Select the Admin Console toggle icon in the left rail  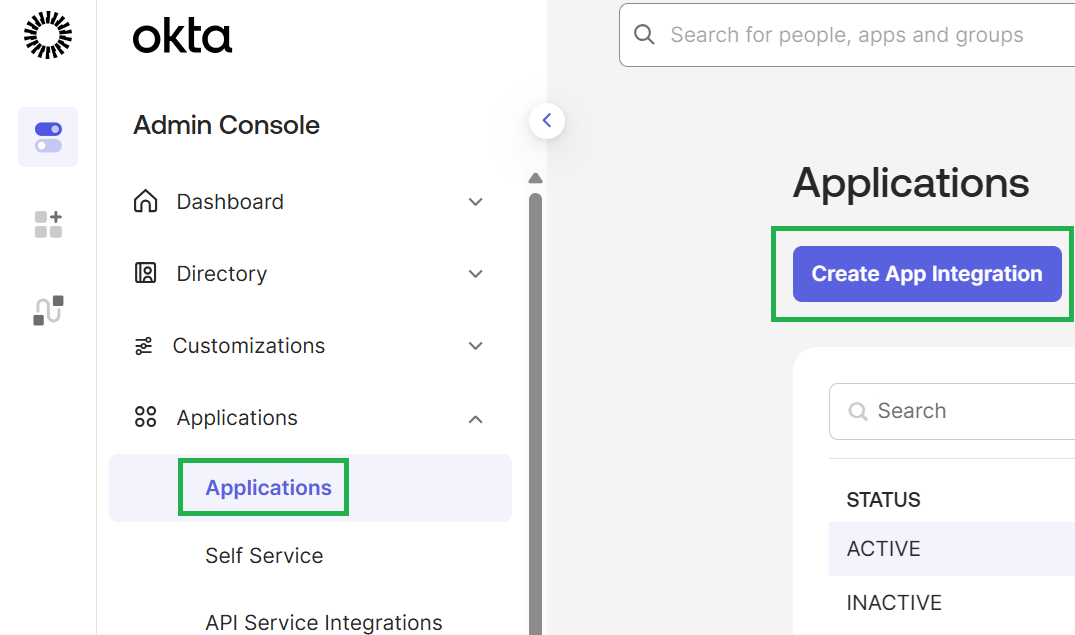(48, 137)
